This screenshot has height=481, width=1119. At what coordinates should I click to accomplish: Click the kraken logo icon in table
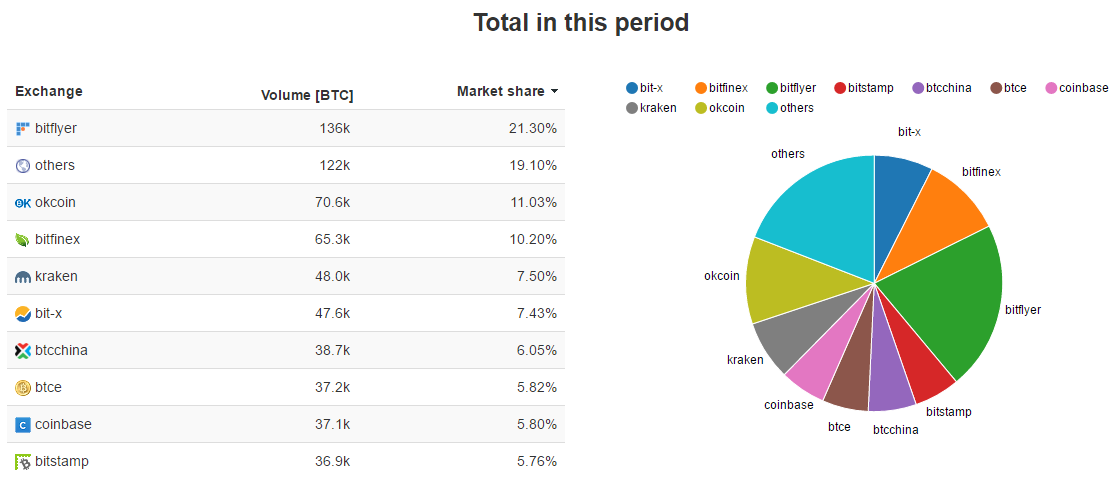23,277
